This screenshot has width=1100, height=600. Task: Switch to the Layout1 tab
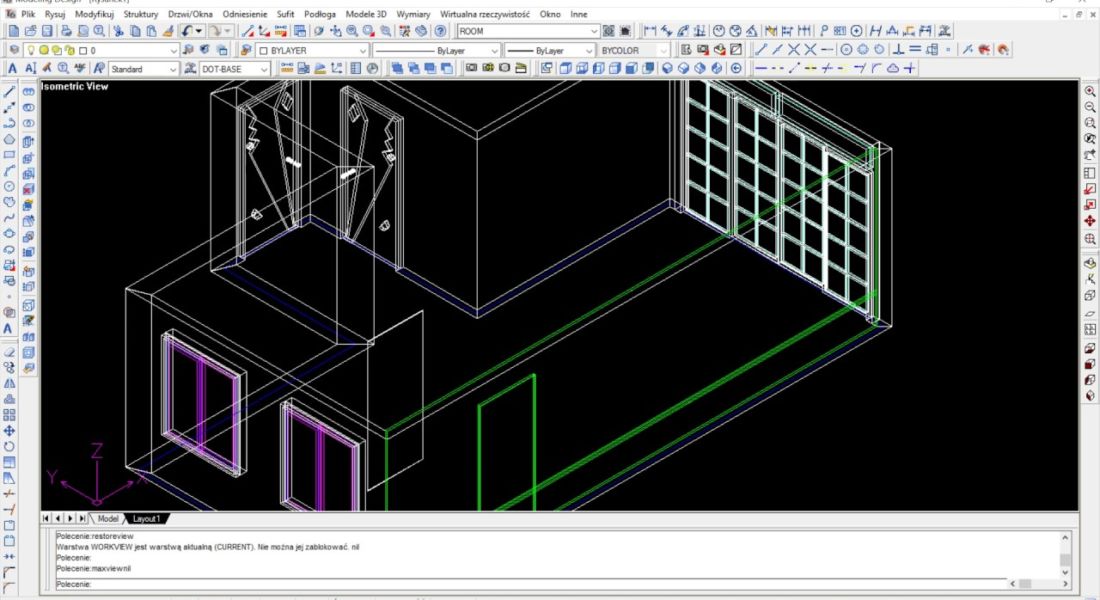tap(147, 519)
